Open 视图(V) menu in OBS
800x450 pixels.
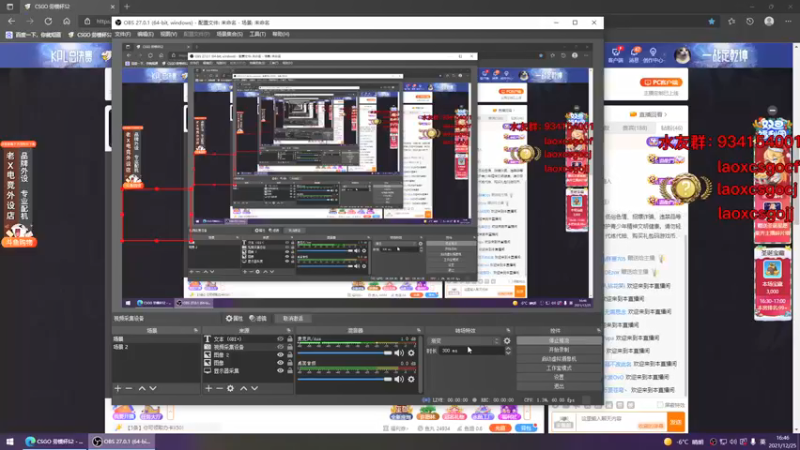point(168,34)
